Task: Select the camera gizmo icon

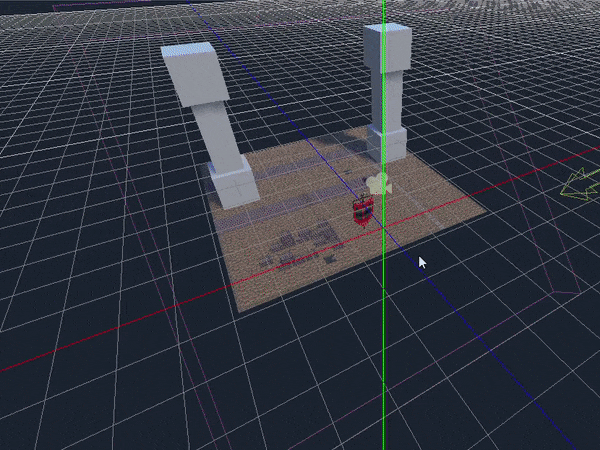Action: pyautogui.click(x=377, y=184)
